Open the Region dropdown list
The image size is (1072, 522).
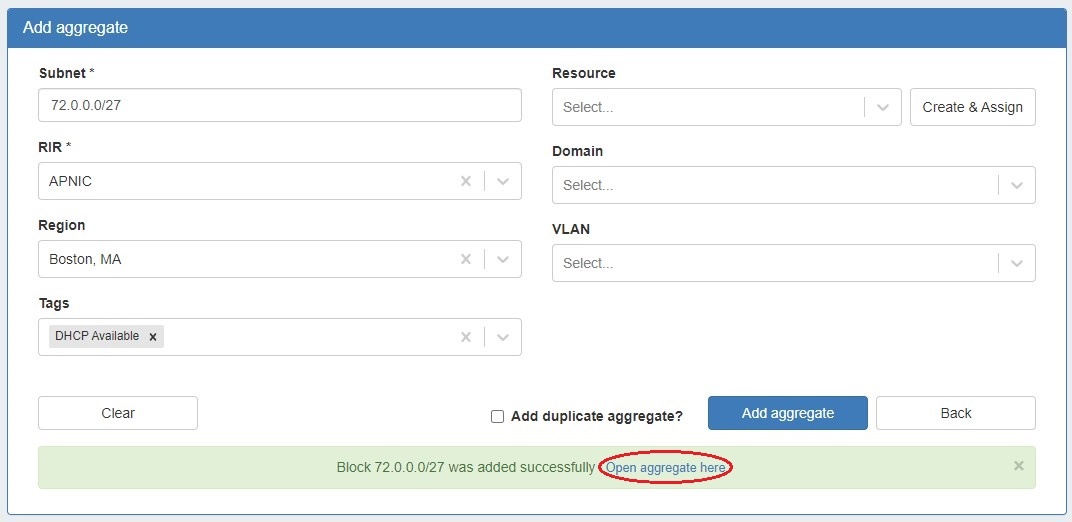pyautogui.click(x=503, y=259)
